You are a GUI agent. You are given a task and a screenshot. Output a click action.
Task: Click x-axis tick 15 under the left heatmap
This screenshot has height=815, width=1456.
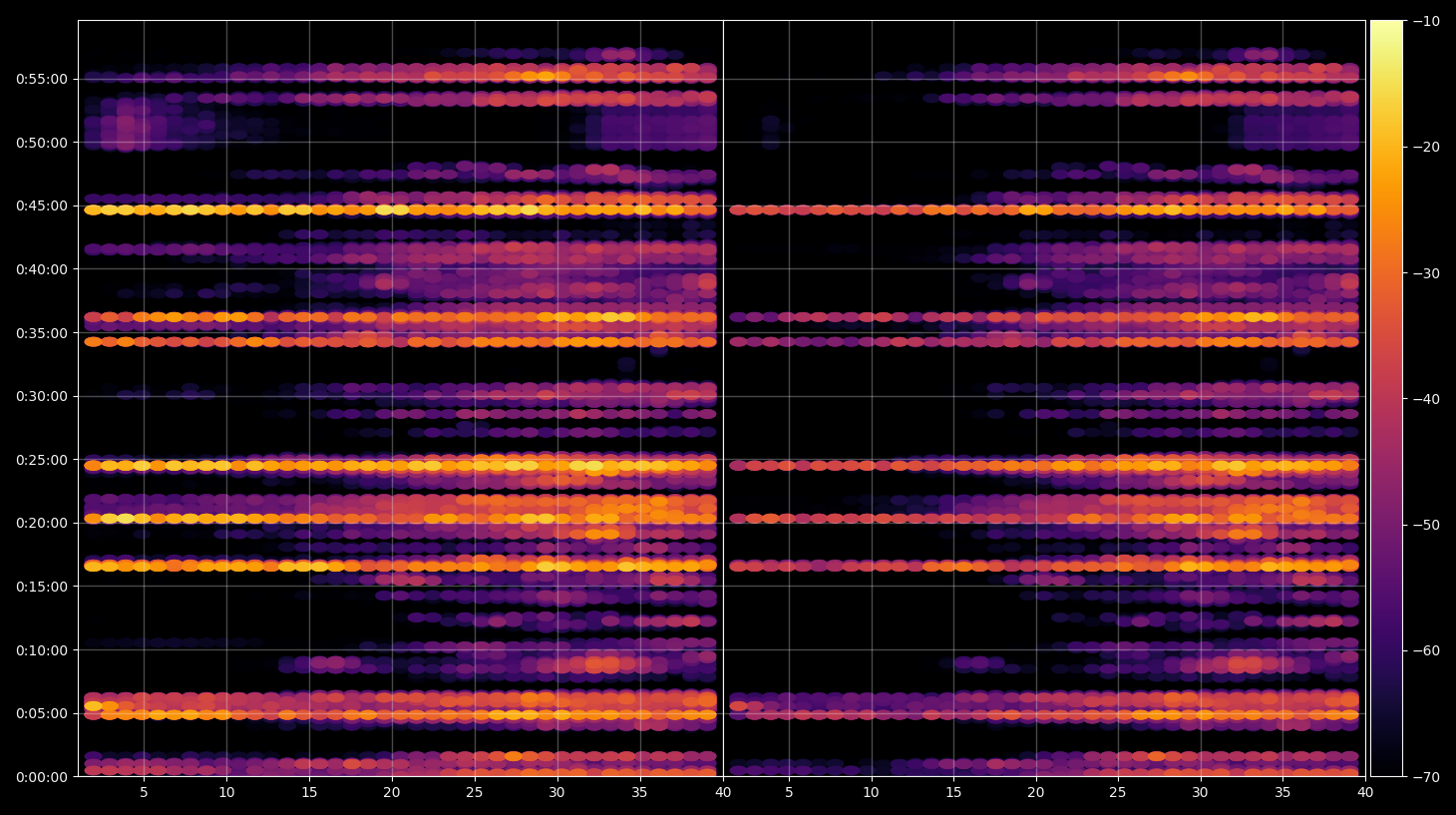click(309, 793)
